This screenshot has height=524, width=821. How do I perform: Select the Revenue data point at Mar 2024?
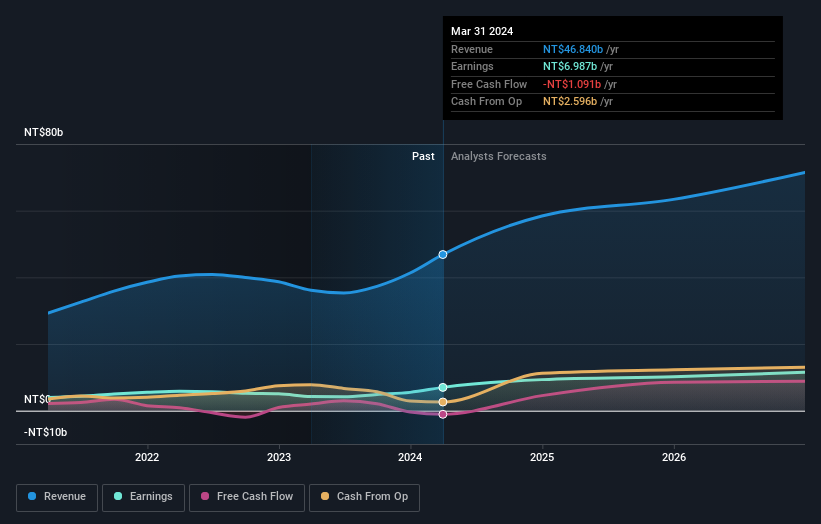pos(443,254)
